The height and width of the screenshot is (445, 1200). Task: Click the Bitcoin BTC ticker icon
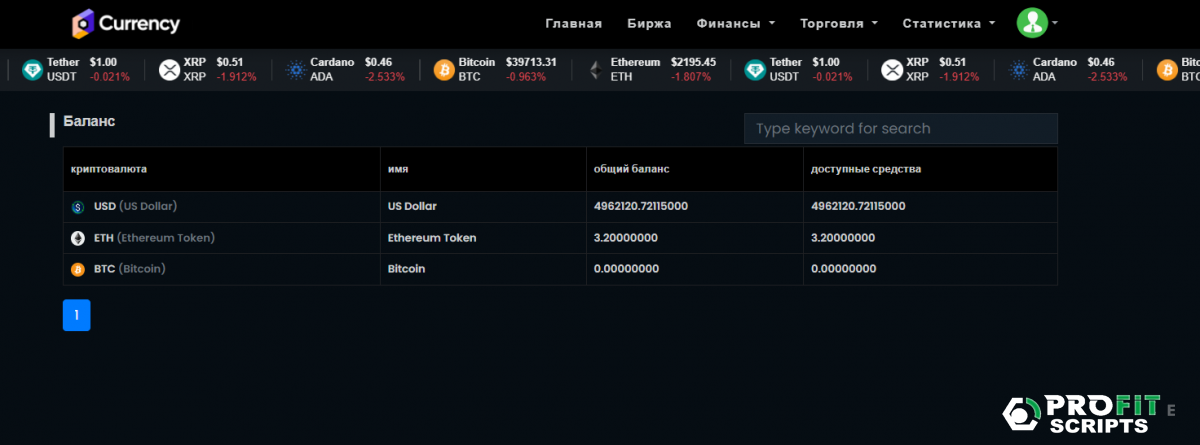[443, 70]
